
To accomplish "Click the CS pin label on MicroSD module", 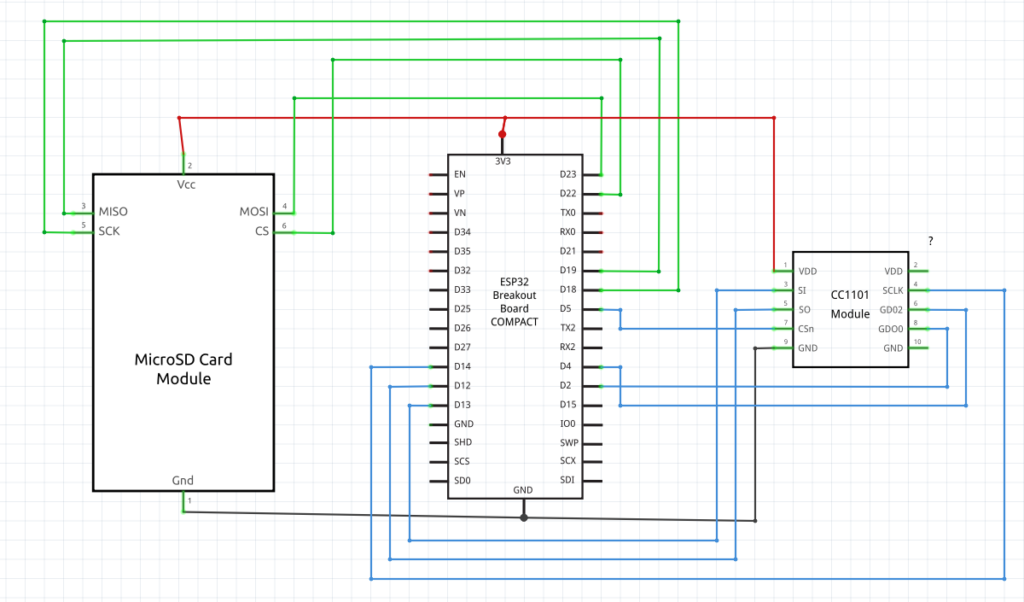I will [x=262, y=231].
